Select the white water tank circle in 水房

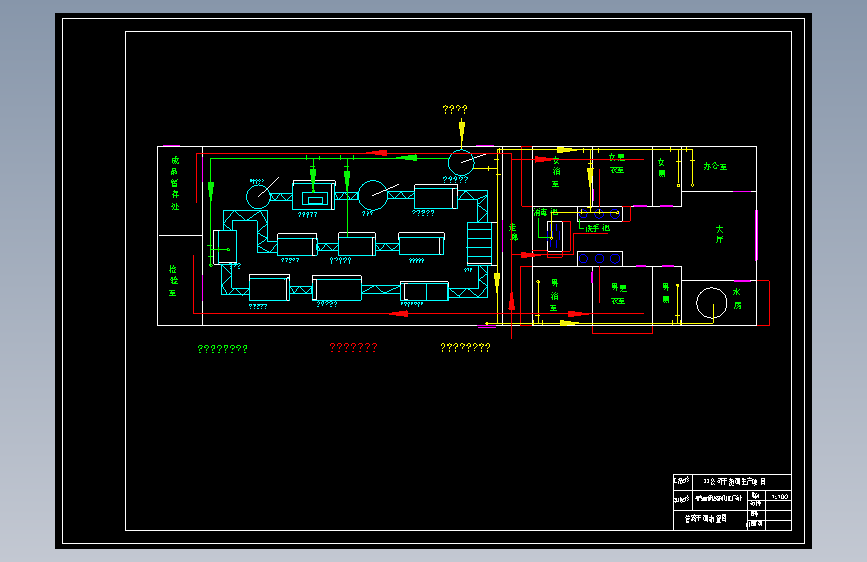[x=711, y=303]
